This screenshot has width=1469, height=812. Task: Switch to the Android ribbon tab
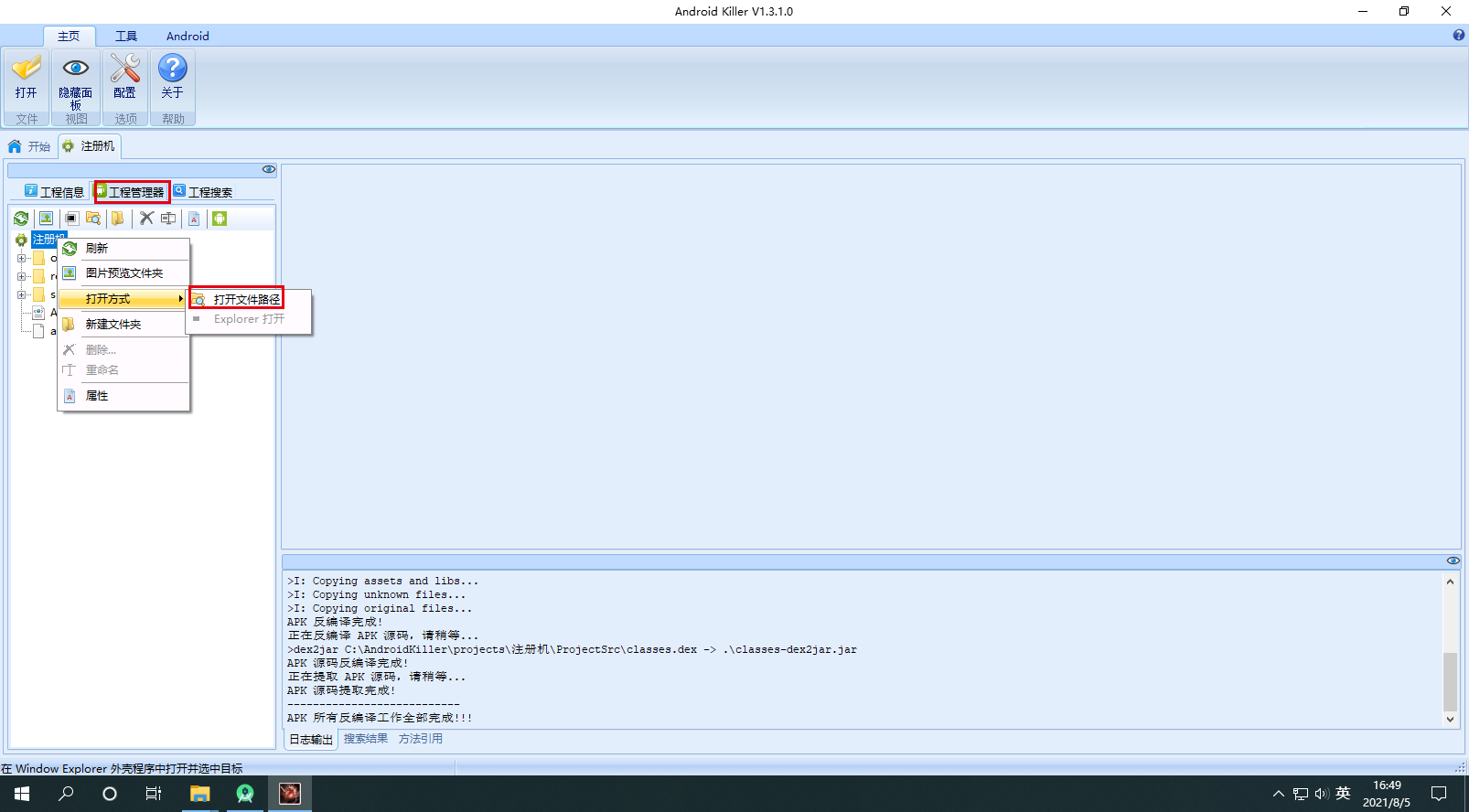pyautogui.click(x=188, y=36)
